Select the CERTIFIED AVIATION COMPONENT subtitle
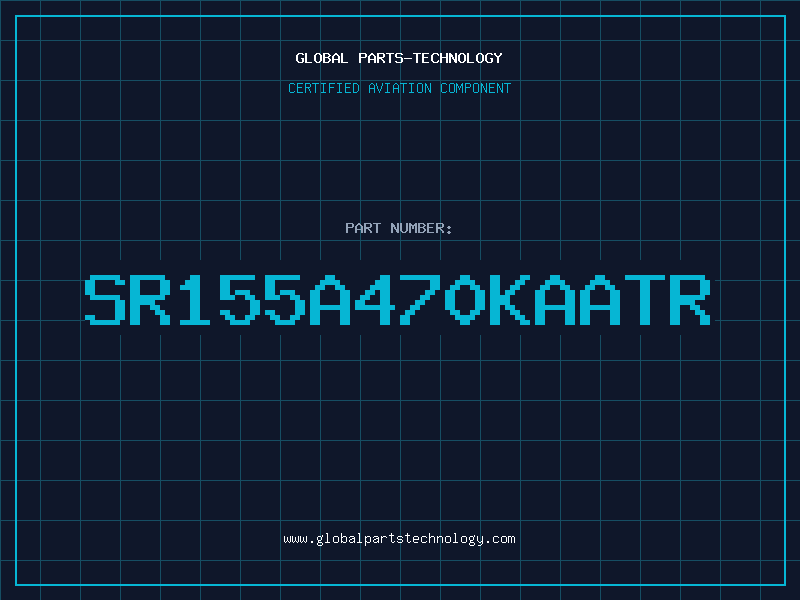Screen dimensions: 800x600 pyautogui.click(x=399, y=88)
